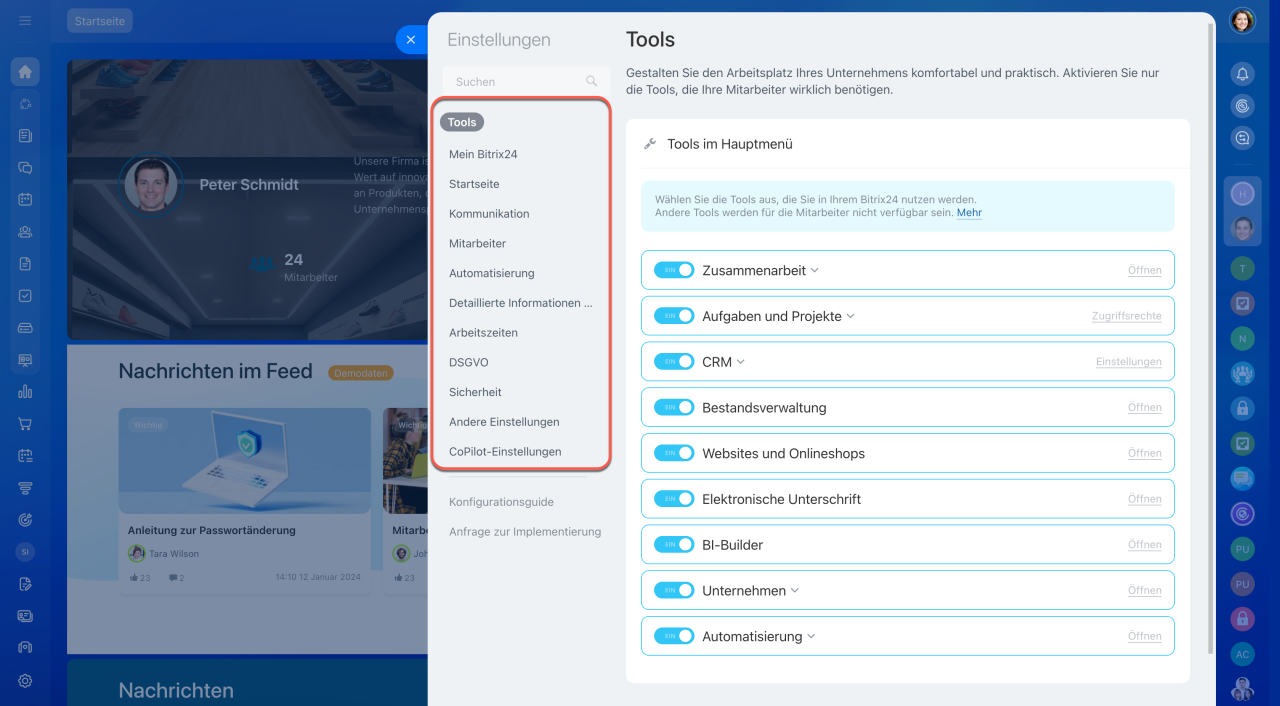Open CoPilot-Einstellungen section

click(x=505, y=452)
